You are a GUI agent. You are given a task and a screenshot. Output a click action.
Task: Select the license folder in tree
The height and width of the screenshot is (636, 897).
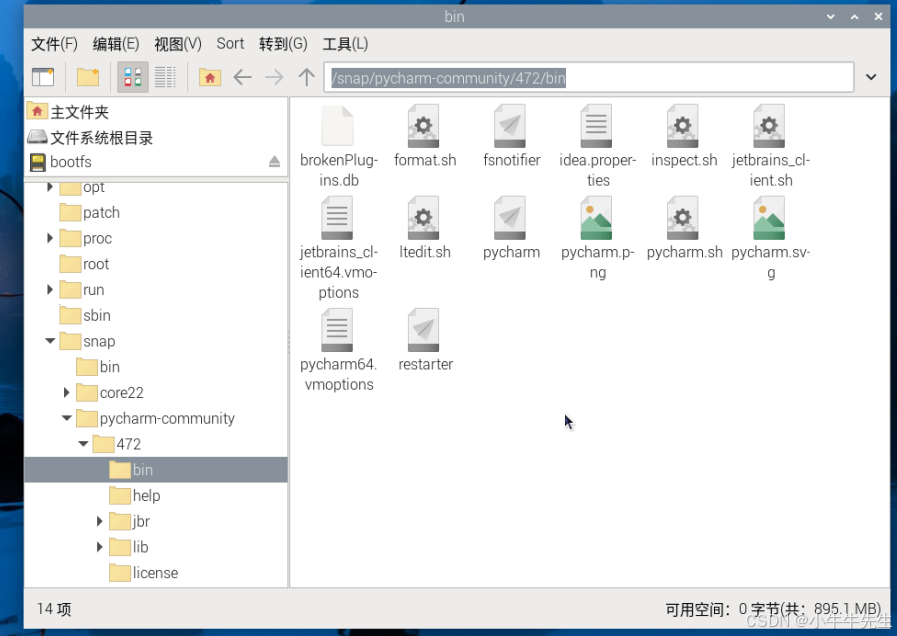154,573
